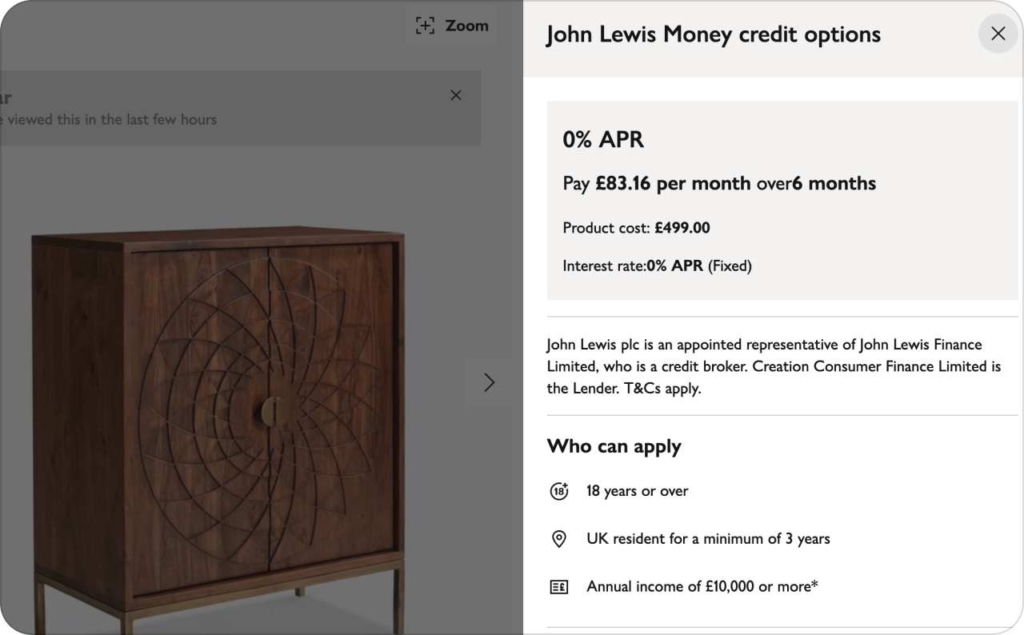Click the right chevron on the image carousel
The image size is (1024, 635).
tap(489, 382)
